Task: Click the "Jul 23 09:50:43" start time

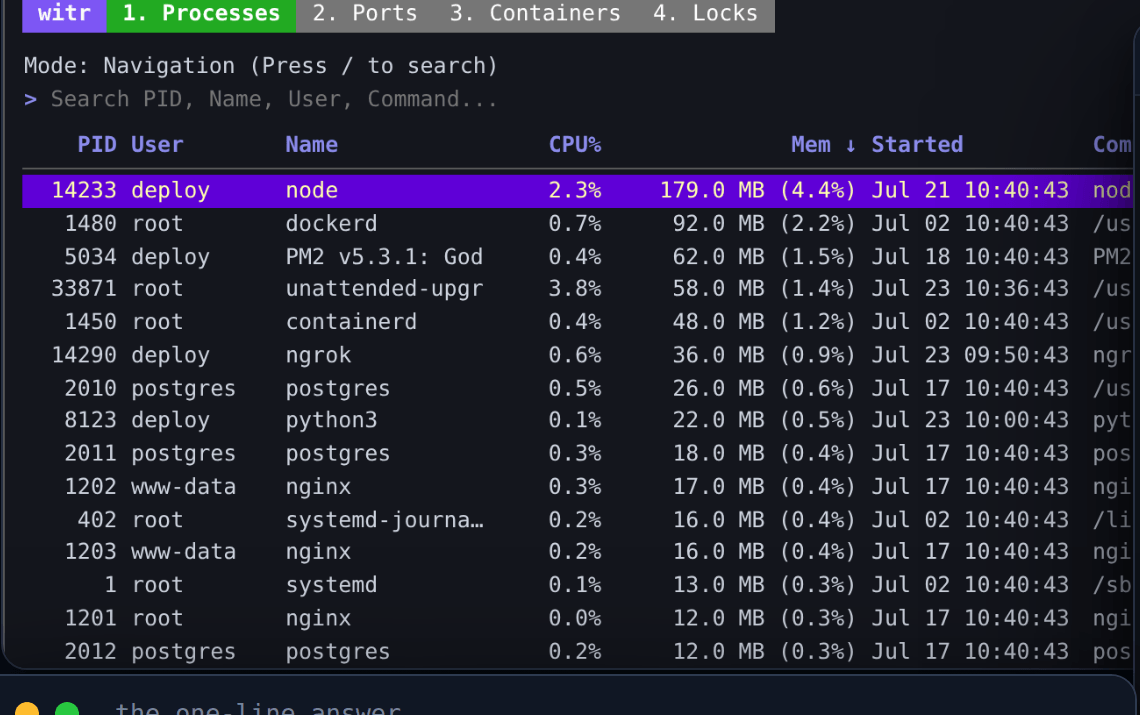Action: click(x=970, y=355)
